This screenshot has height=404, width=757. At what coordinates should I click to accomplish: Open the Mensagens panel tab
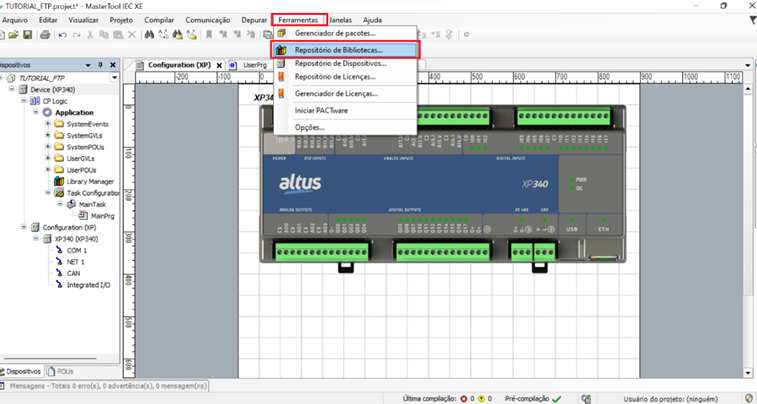coord(105,386)
